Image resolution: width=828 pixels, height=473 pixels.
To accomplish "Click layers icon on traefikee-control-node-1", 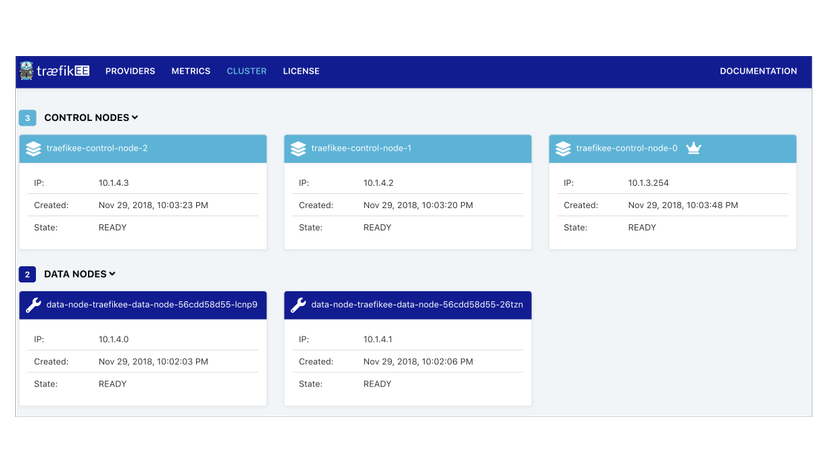I will pos(298,148).
